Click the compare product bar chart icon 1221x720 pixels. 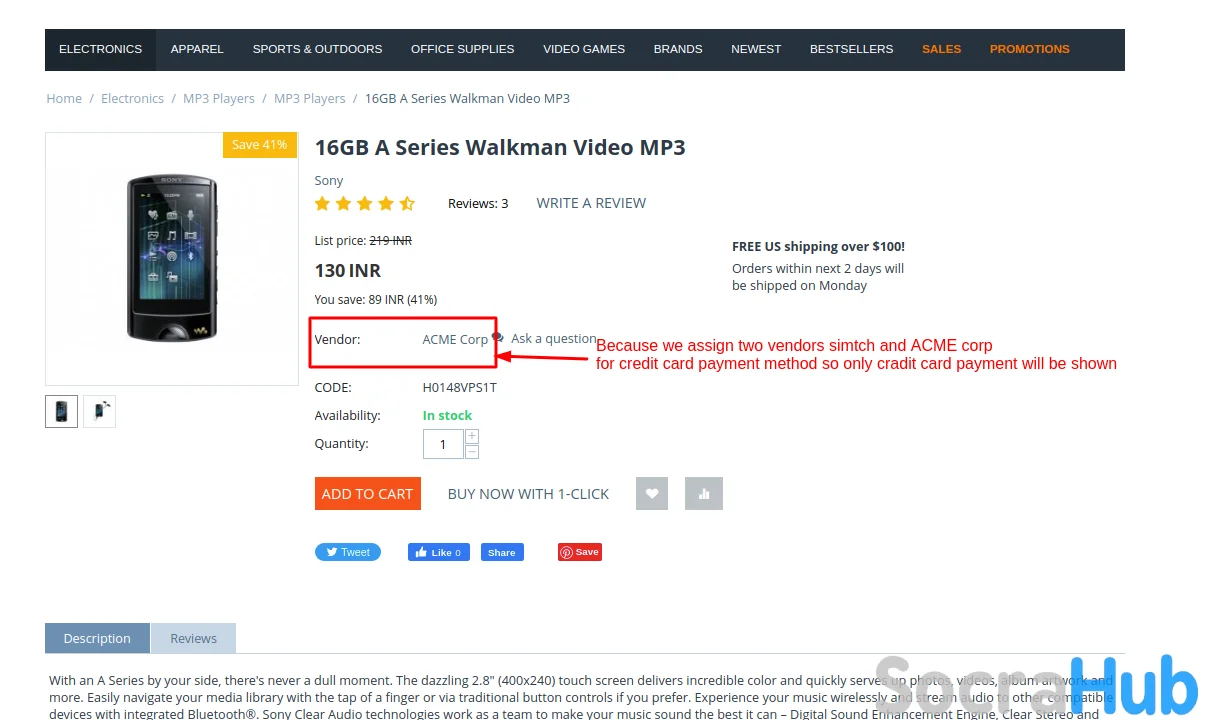click(x=704, y=493)
